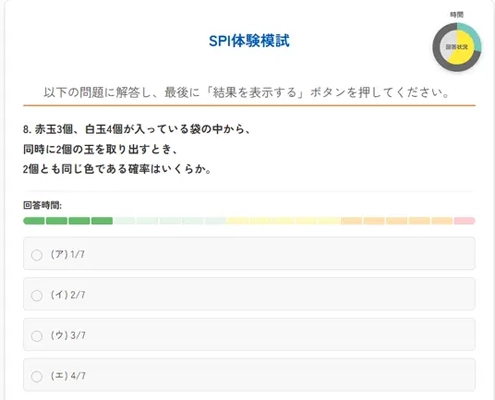Click the 回答時間 label

point(42,205)
